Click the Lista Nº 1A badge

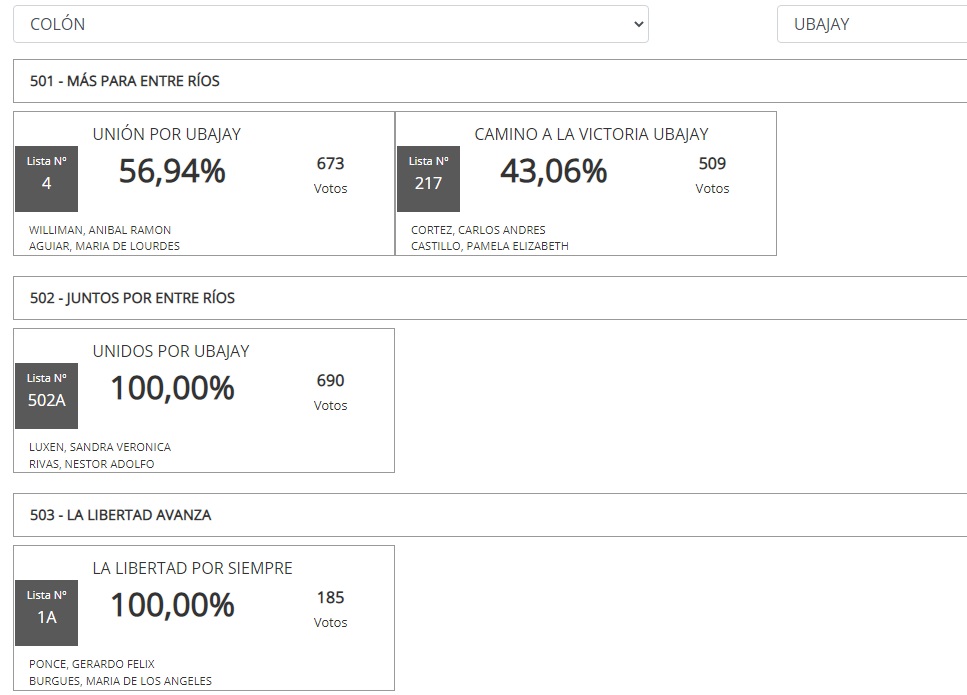point(46,613)
